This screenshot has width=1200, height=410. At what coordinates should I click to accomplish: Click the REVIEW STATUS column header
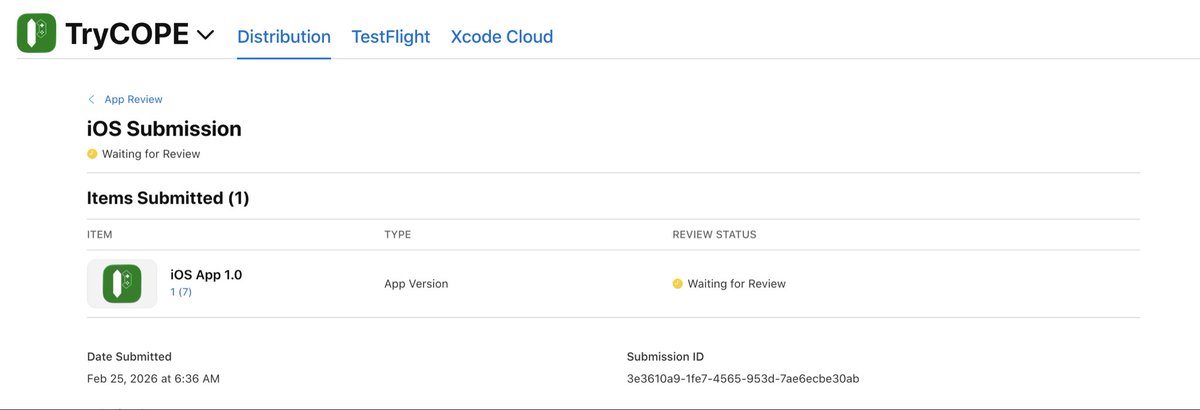[x=714, y=235]
